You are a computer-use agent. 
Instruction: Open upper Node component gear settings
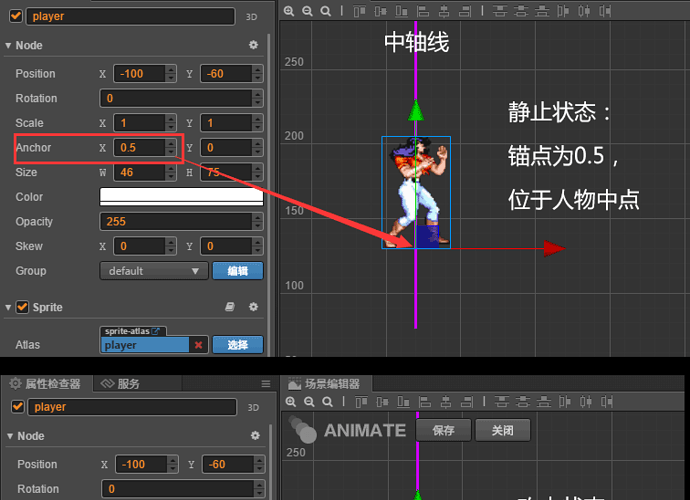pyautogui.click(x=253, y=45)
